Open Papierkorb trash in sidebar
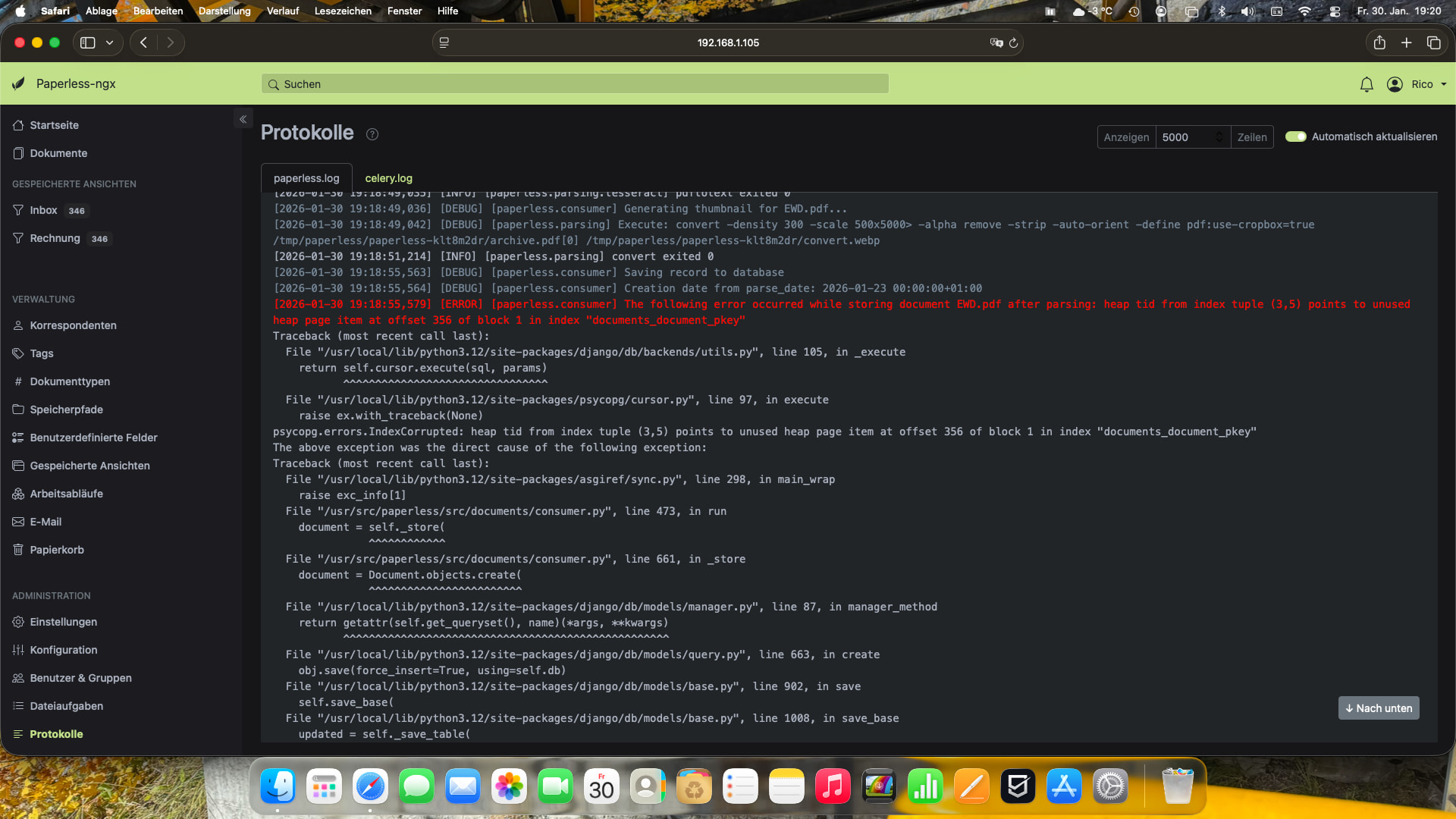The height and width of the screenshot is (819, 1456). pyautogui.click(x=57, y=550)
